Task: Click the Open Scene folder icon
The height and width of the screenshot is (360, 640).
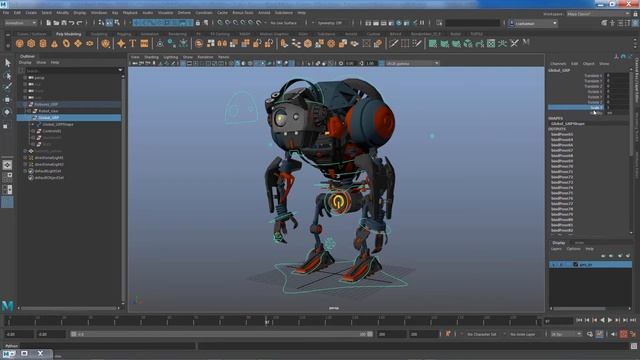Action: click(56, 23)
